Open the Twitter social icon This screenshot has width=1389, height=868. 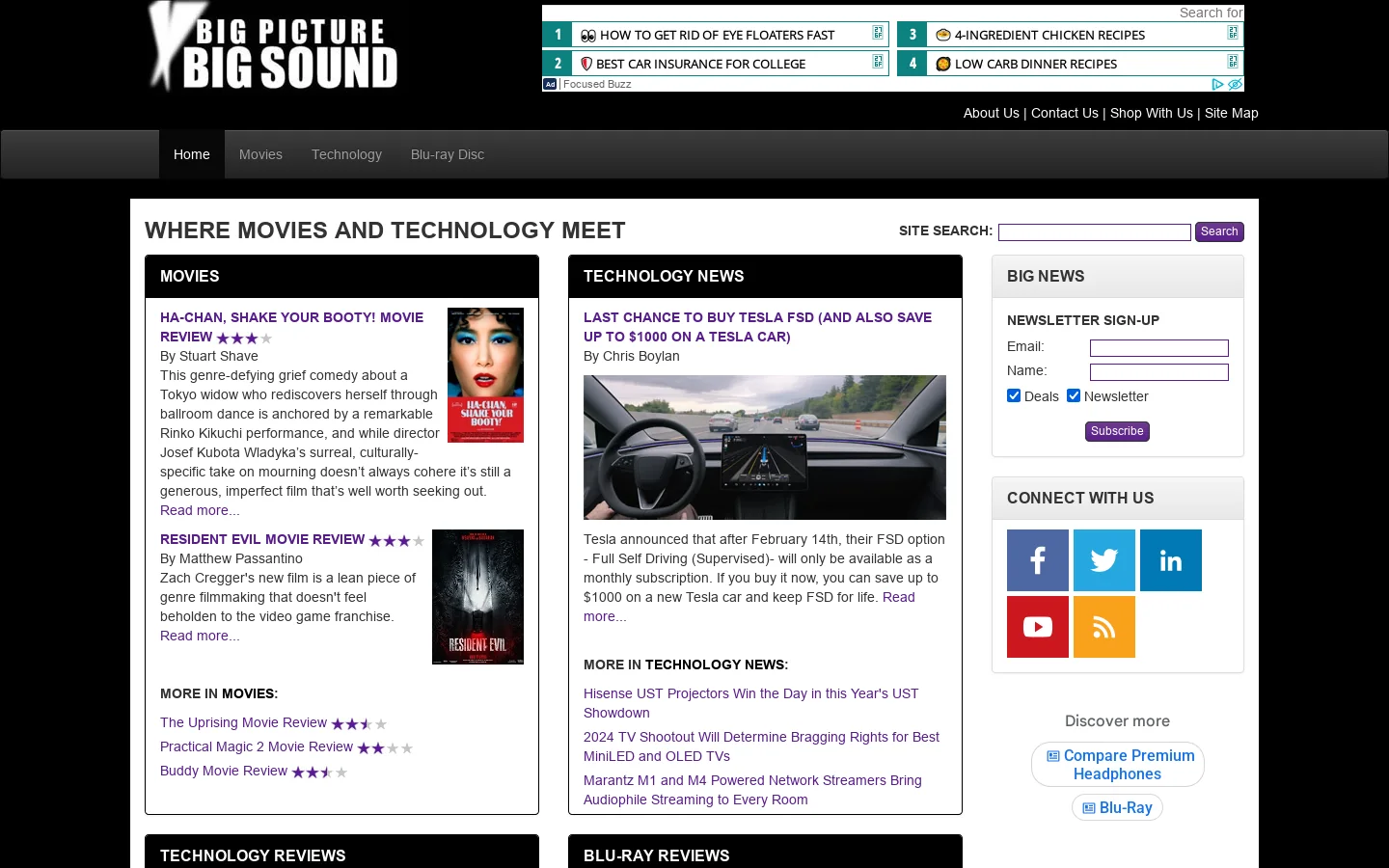coord(1104,560)
